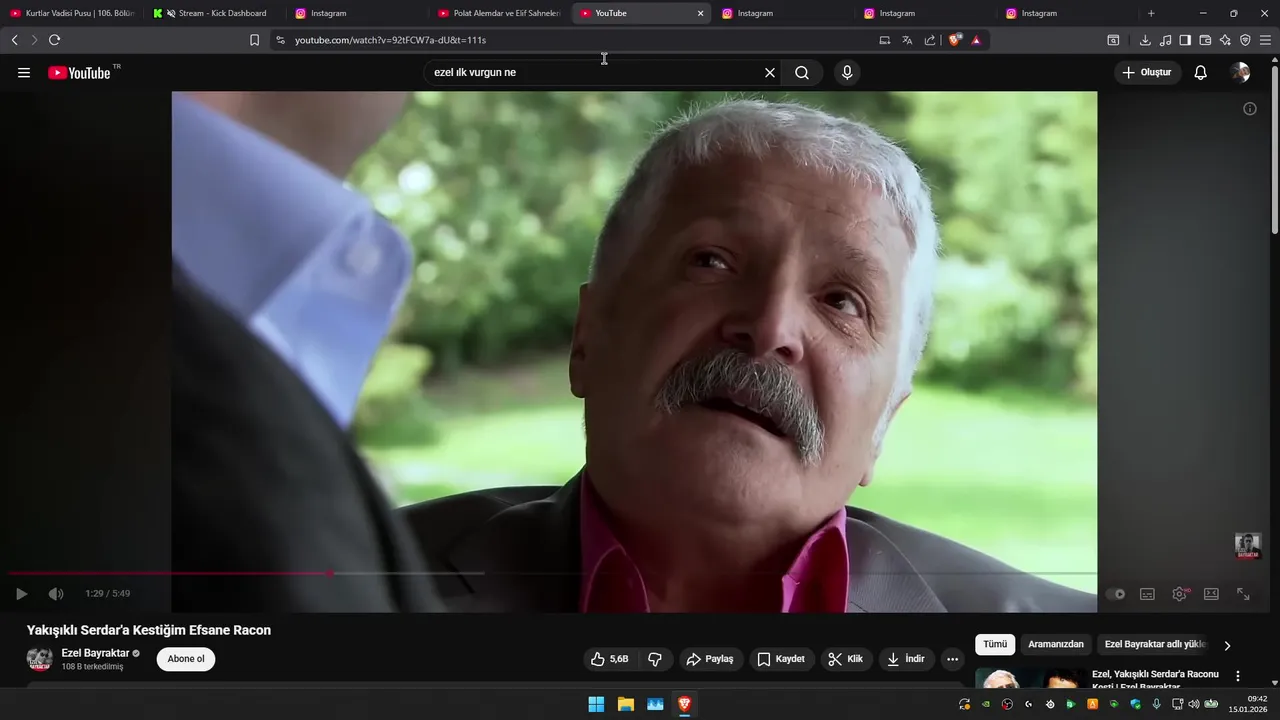Image resolution: width=1280 pixels, height=720 pixels.
Task: Toggle the autoplay switch in player
Action: click(x=1116, y=594)
